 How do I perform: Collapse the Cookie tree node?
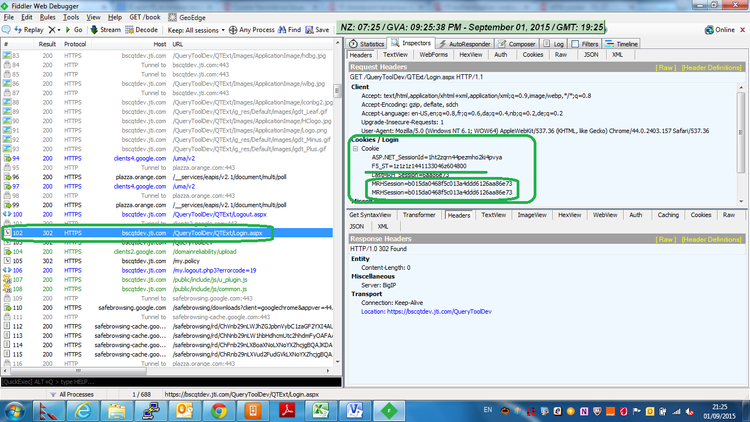click(355, 149)
